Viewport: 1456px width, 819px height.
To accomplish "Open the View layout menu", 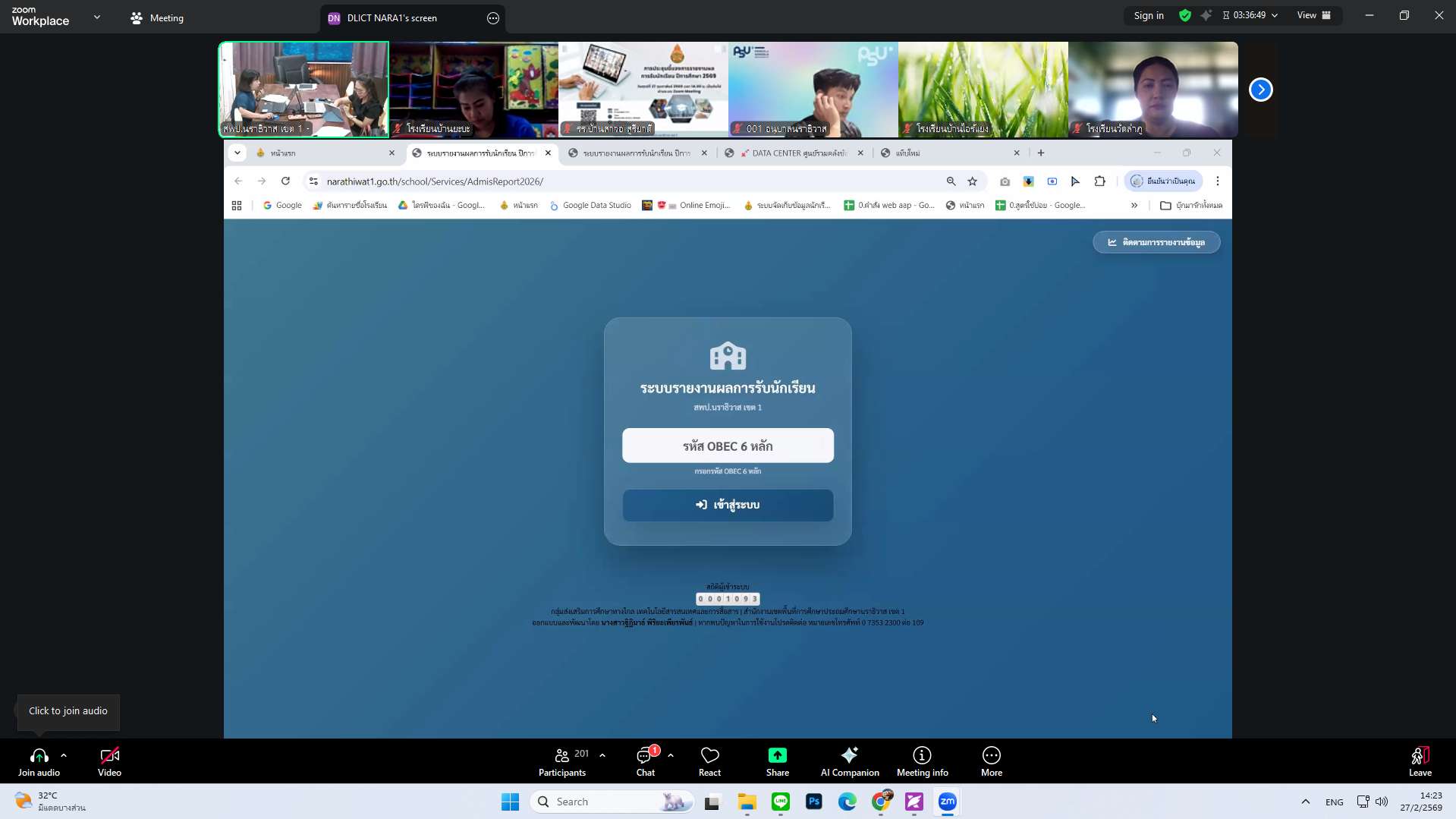I will click(1313, 15).
